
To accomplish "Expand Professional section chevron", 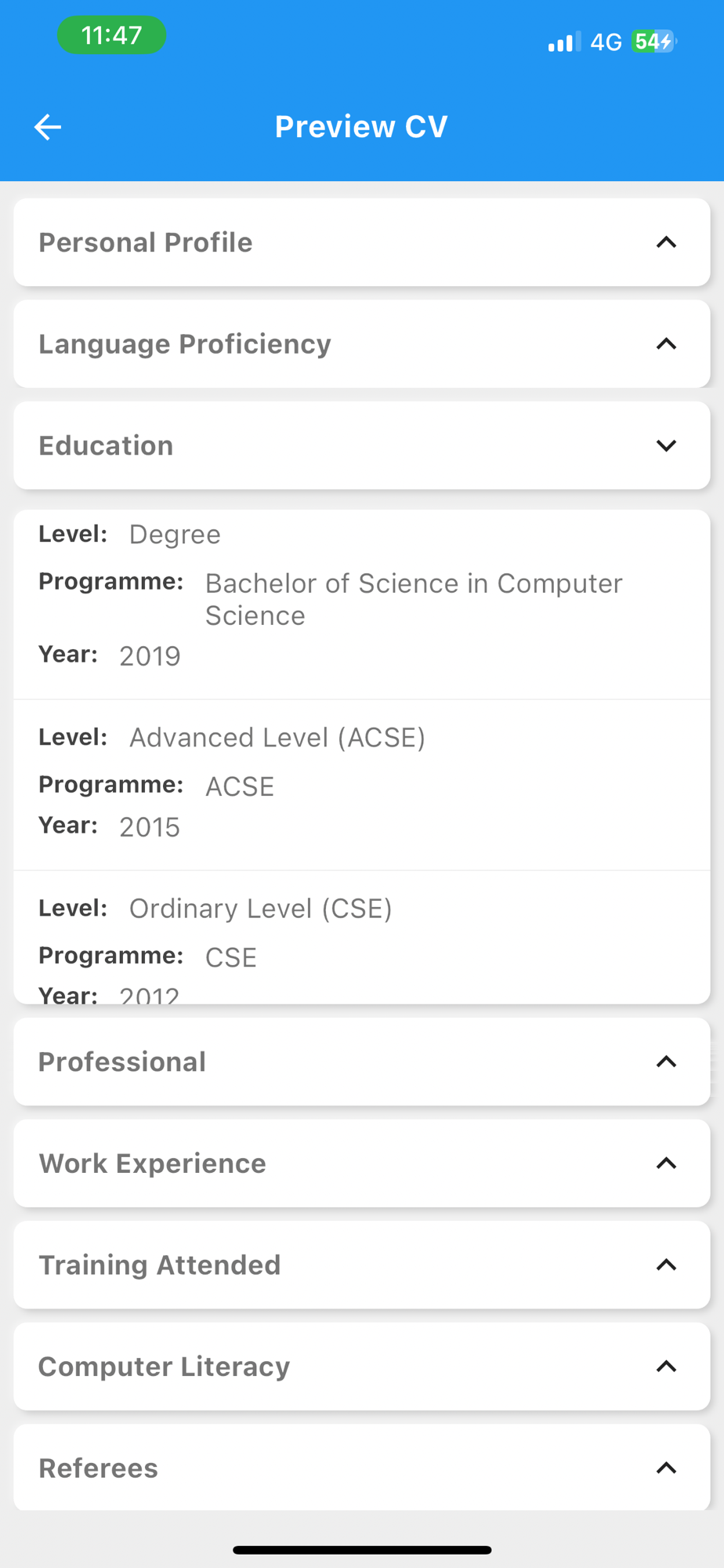I will (666, 1062).
